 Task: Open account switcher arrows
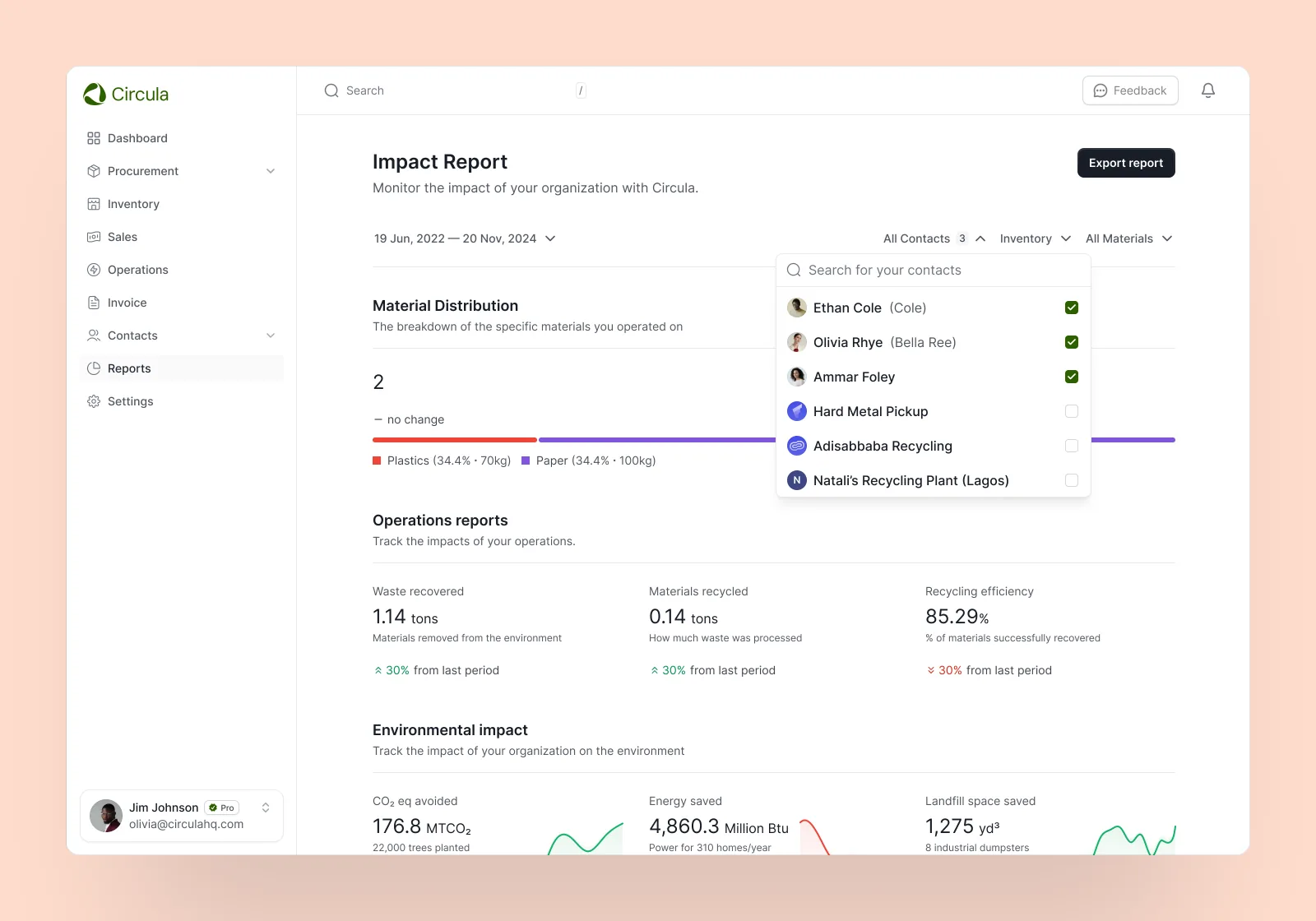pos(266,808)
